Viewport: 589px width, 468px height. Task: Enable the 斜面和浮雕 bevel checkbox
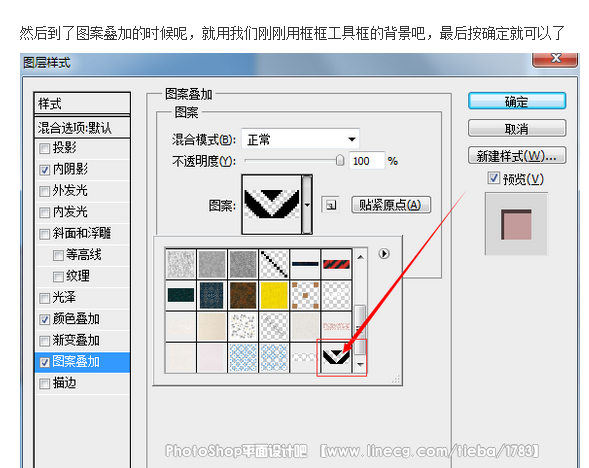44,234
